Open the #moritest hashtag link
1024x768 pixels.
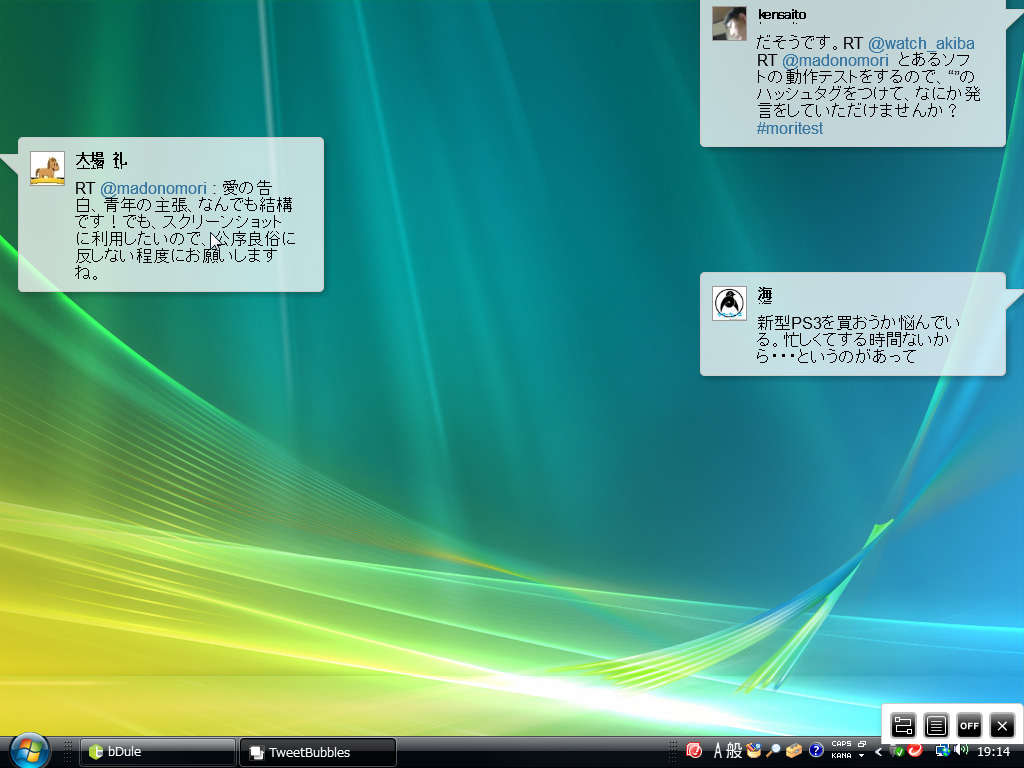tap(789, 128)
